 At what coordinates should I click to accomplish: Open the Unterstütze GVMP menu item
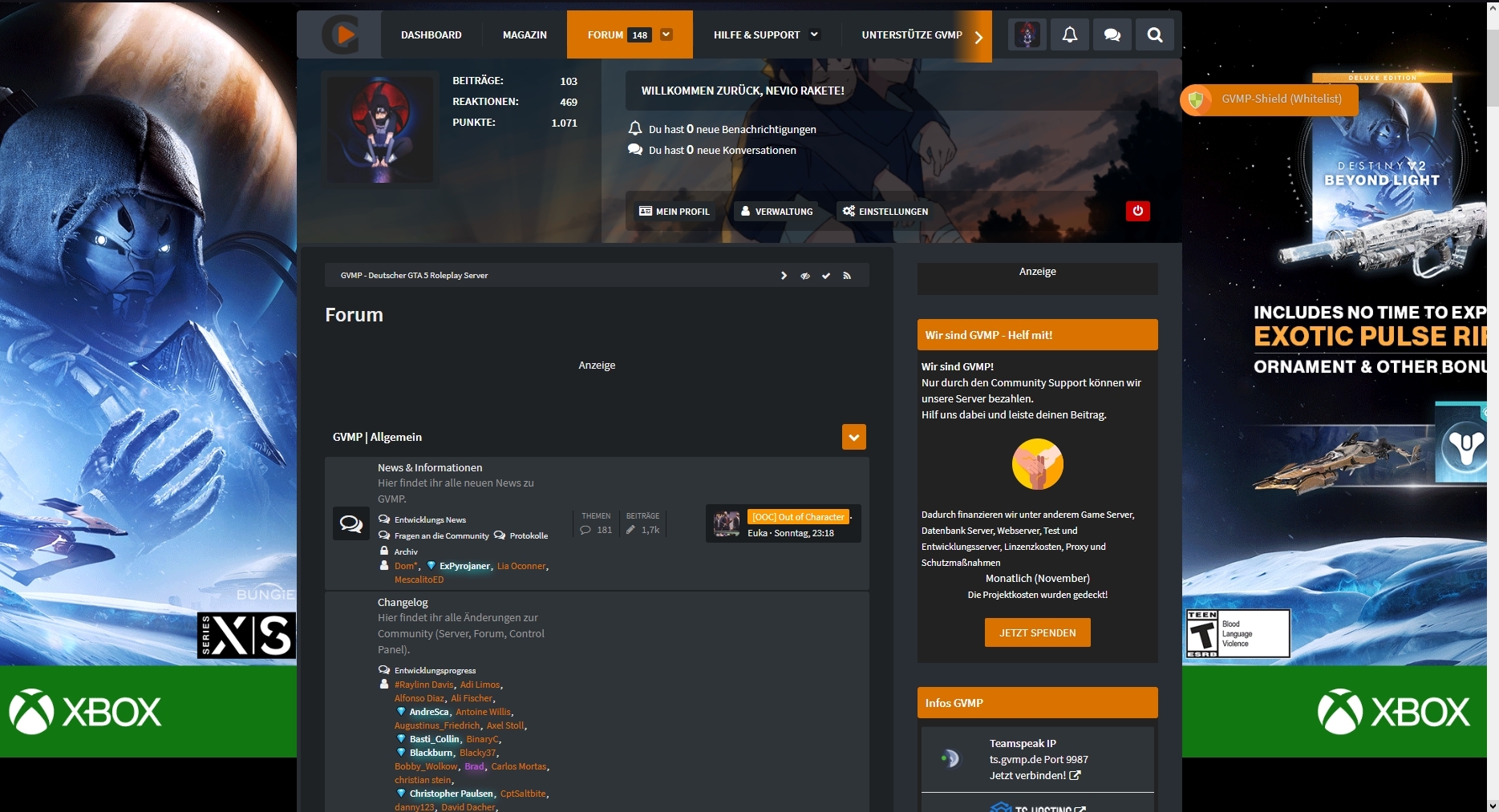coord(912,34)
